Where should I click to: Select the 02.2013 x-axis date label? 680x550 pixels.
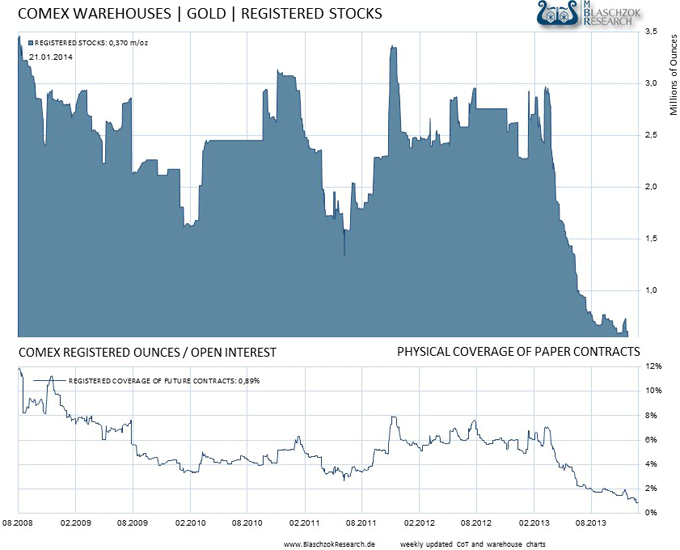tap(533, 522)
